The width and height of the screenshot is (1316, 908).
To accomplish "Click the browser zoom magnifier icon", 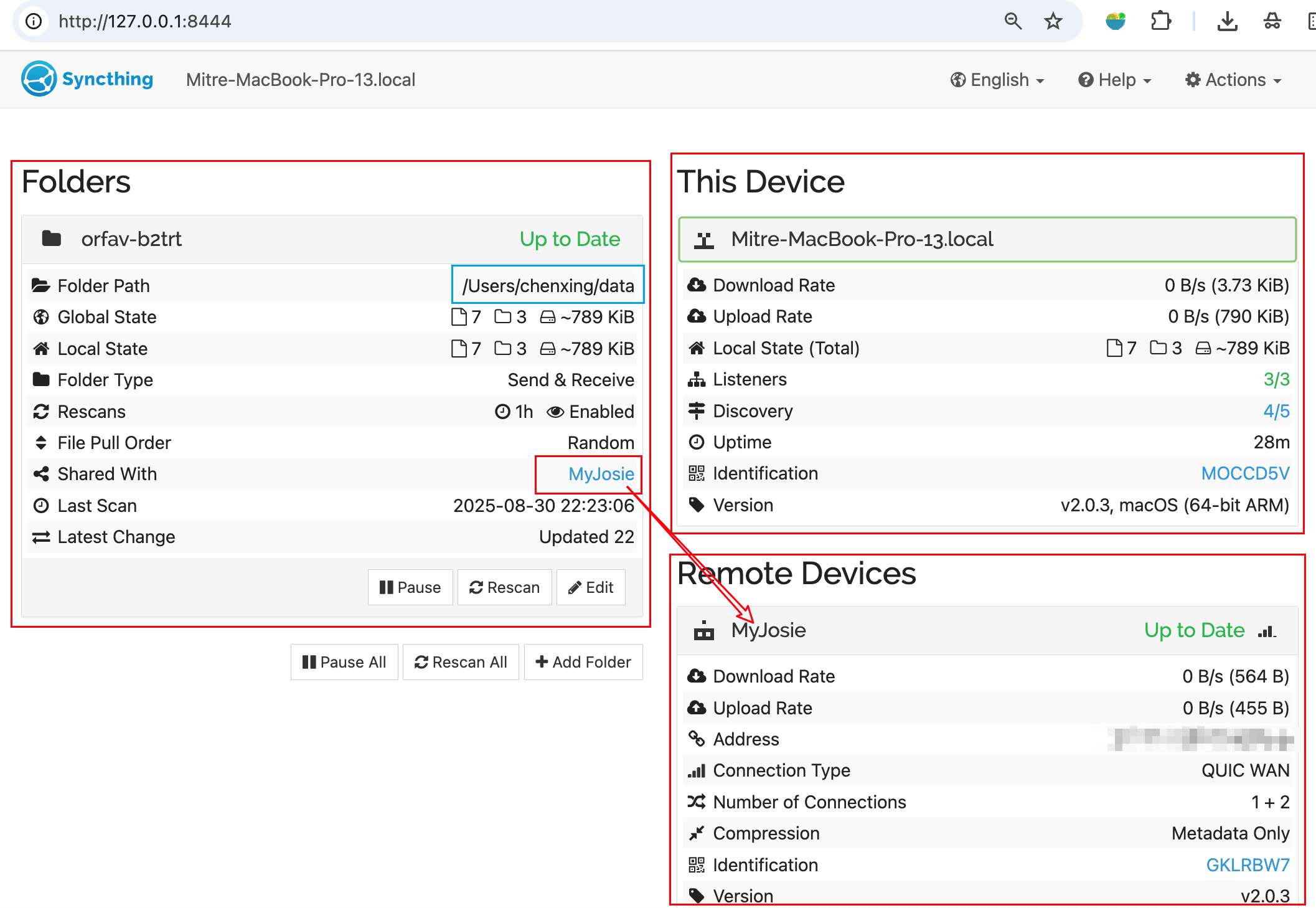I will 1013,22.
